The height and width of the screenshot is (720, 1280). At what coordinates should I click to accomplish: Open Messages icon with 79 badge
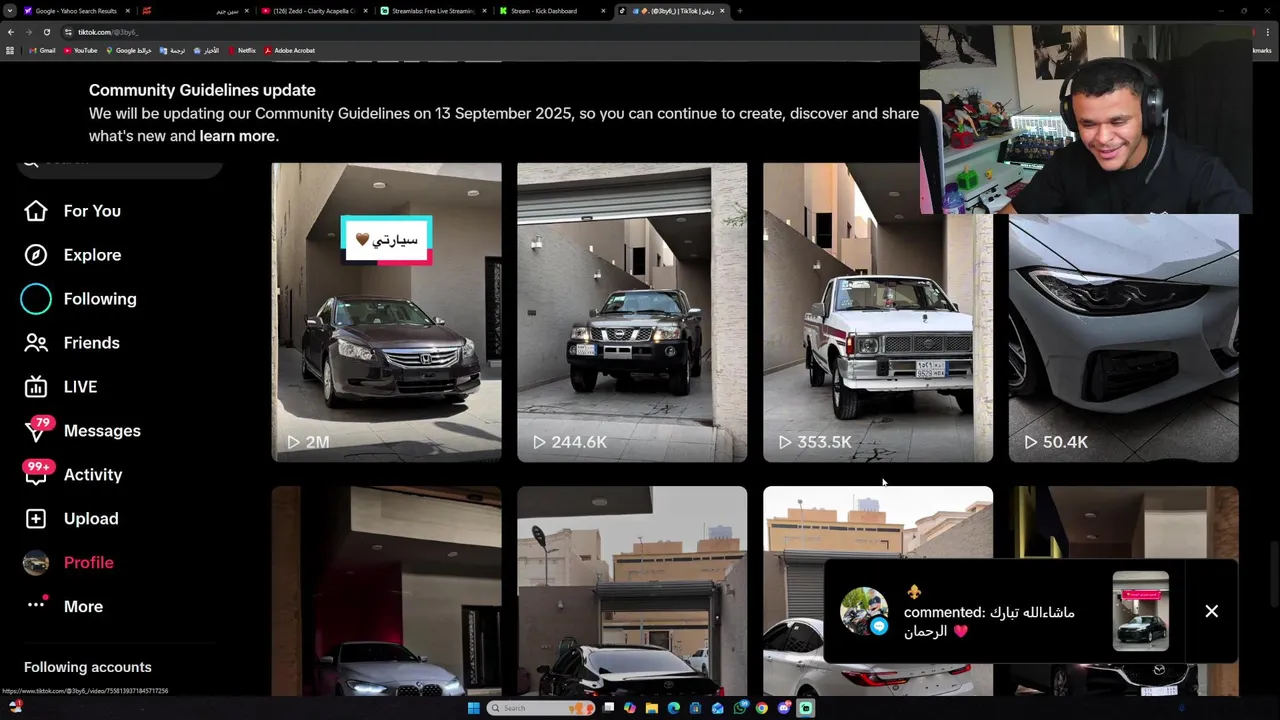coord(37,430)
